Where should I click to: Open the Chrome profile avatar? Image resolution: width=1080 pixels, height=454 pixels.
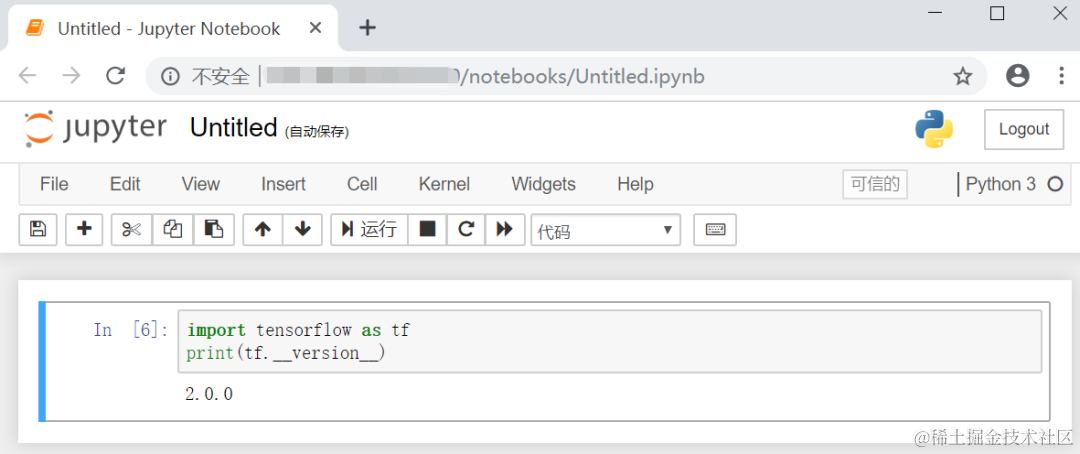1017,76
